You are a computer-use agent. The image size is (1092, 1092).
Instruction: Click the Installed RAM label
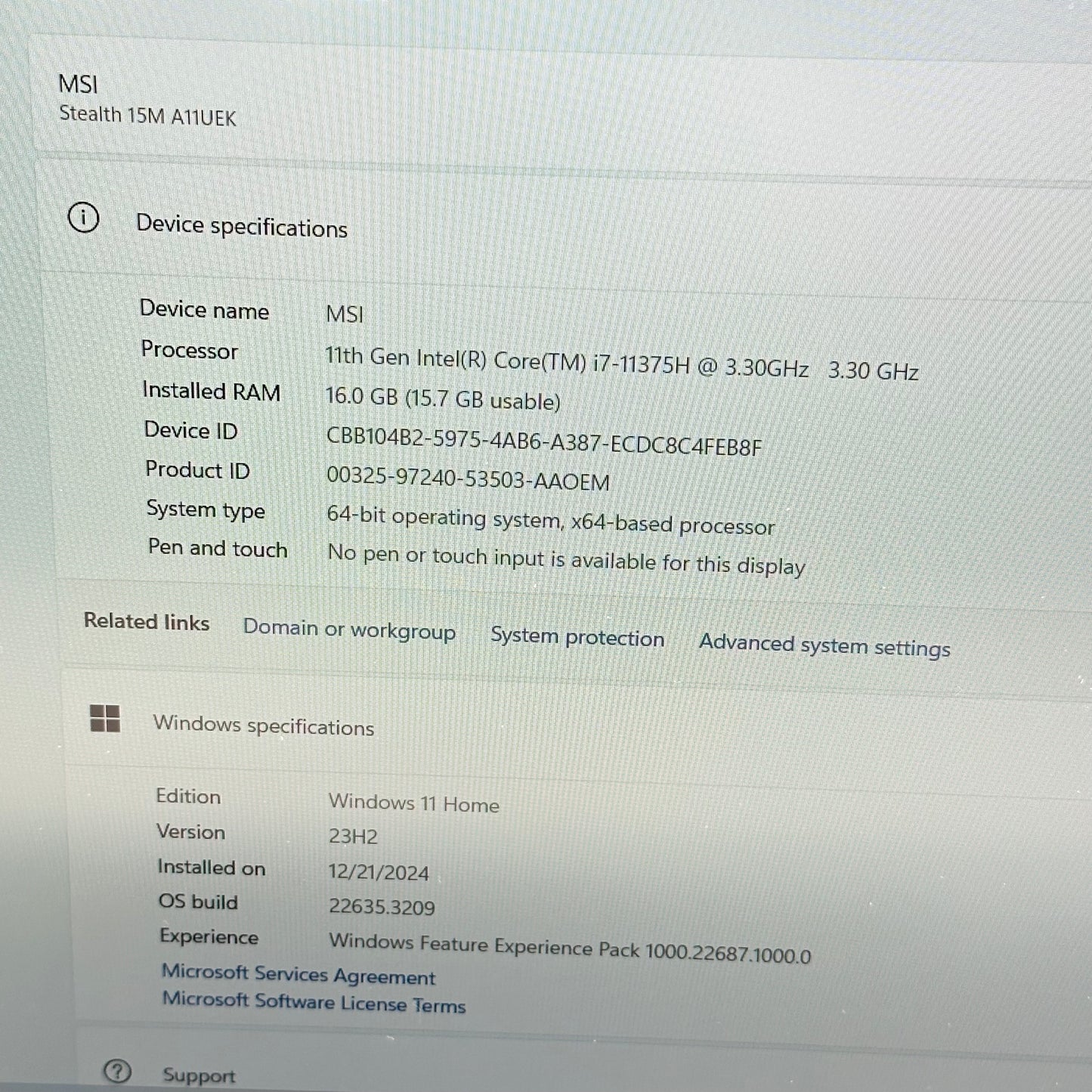point(212,391)
